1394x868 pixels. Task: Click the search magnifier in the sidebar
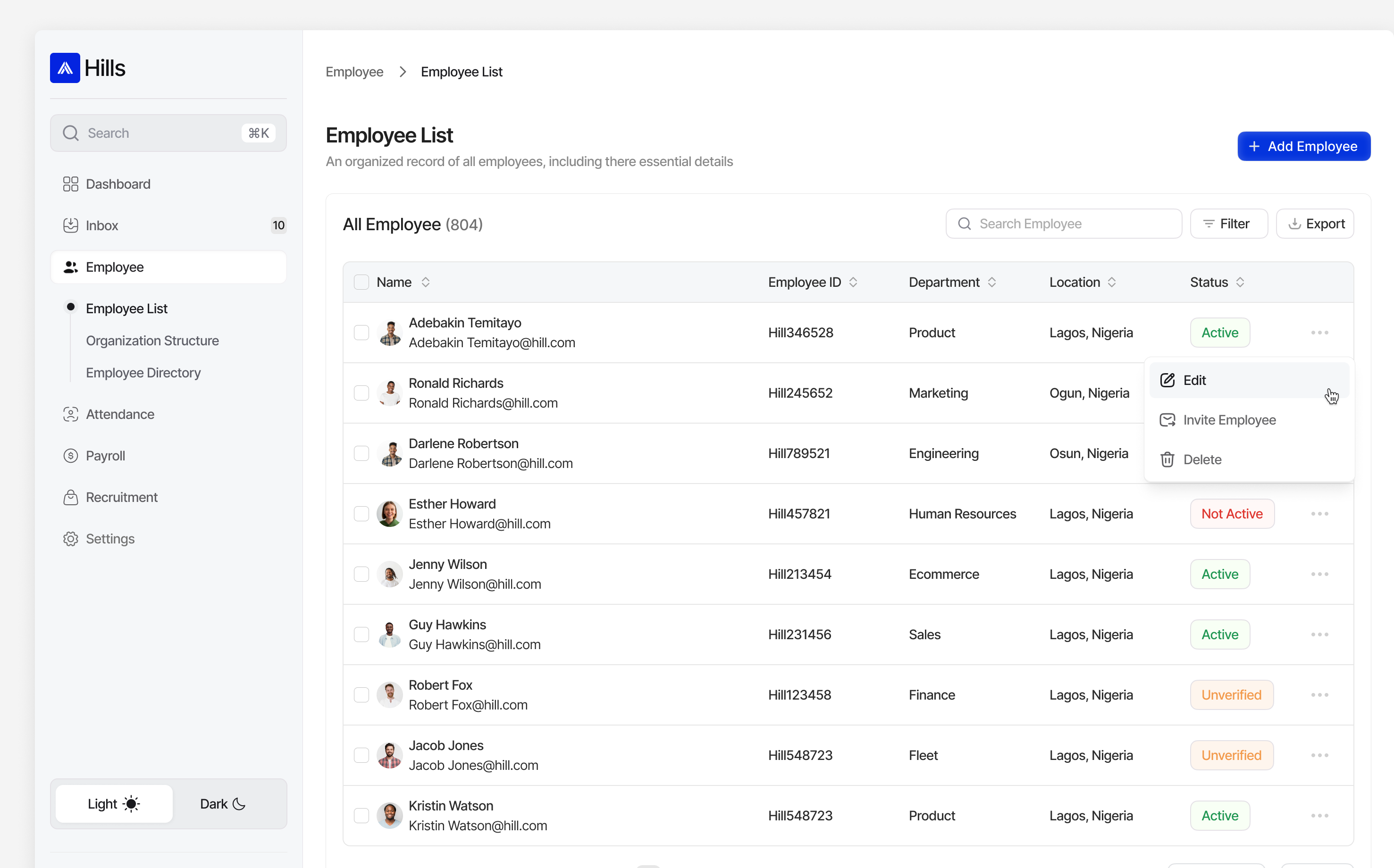(70, 133)
